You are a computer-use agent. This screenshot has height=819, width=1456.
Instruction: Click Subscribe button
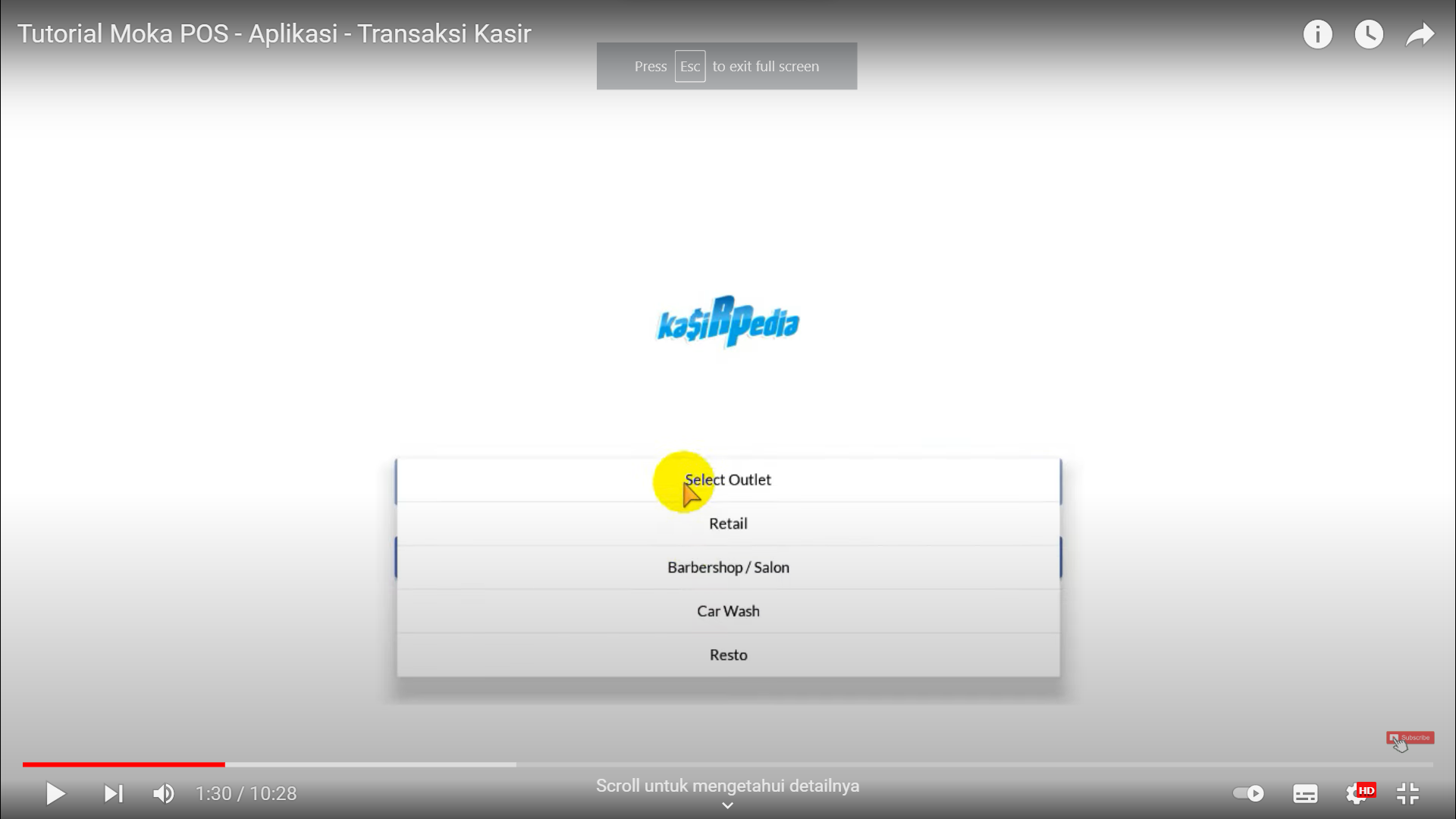coord(1410,737)
